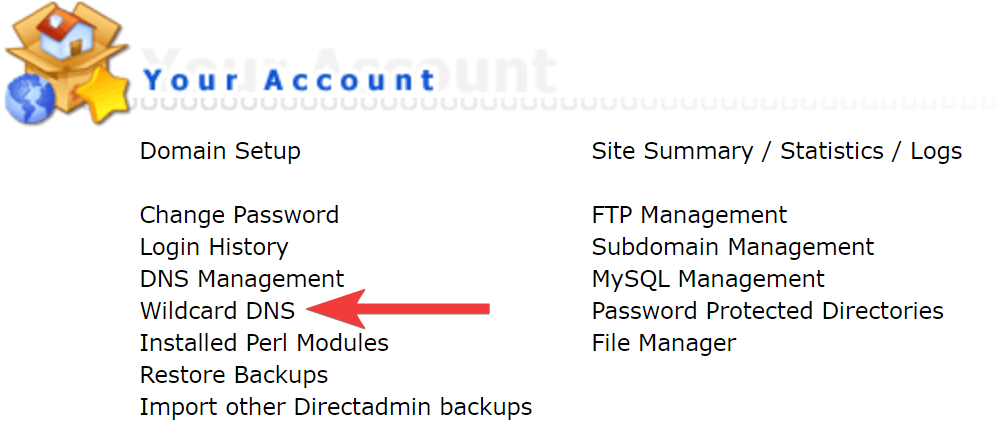Screen dimensions: 1005x433
Task: Open Password Protected Directories
Action: tap(767, 311)
